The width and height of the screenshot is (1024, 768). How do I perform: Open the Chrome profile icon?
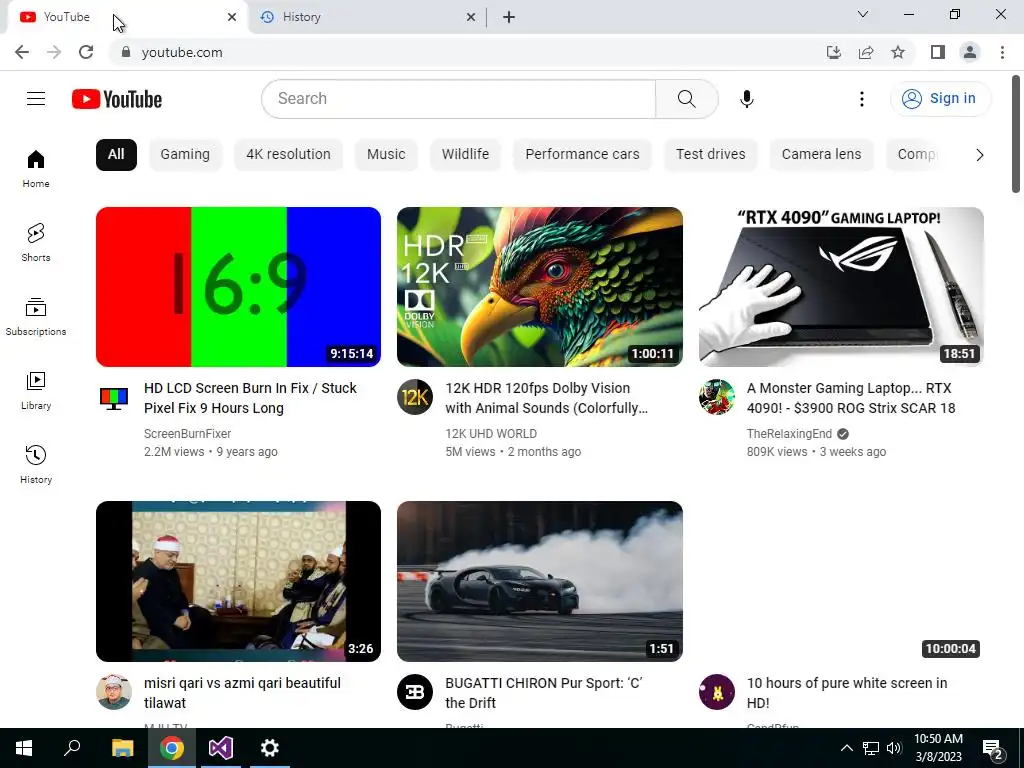(x=970, y=52)
